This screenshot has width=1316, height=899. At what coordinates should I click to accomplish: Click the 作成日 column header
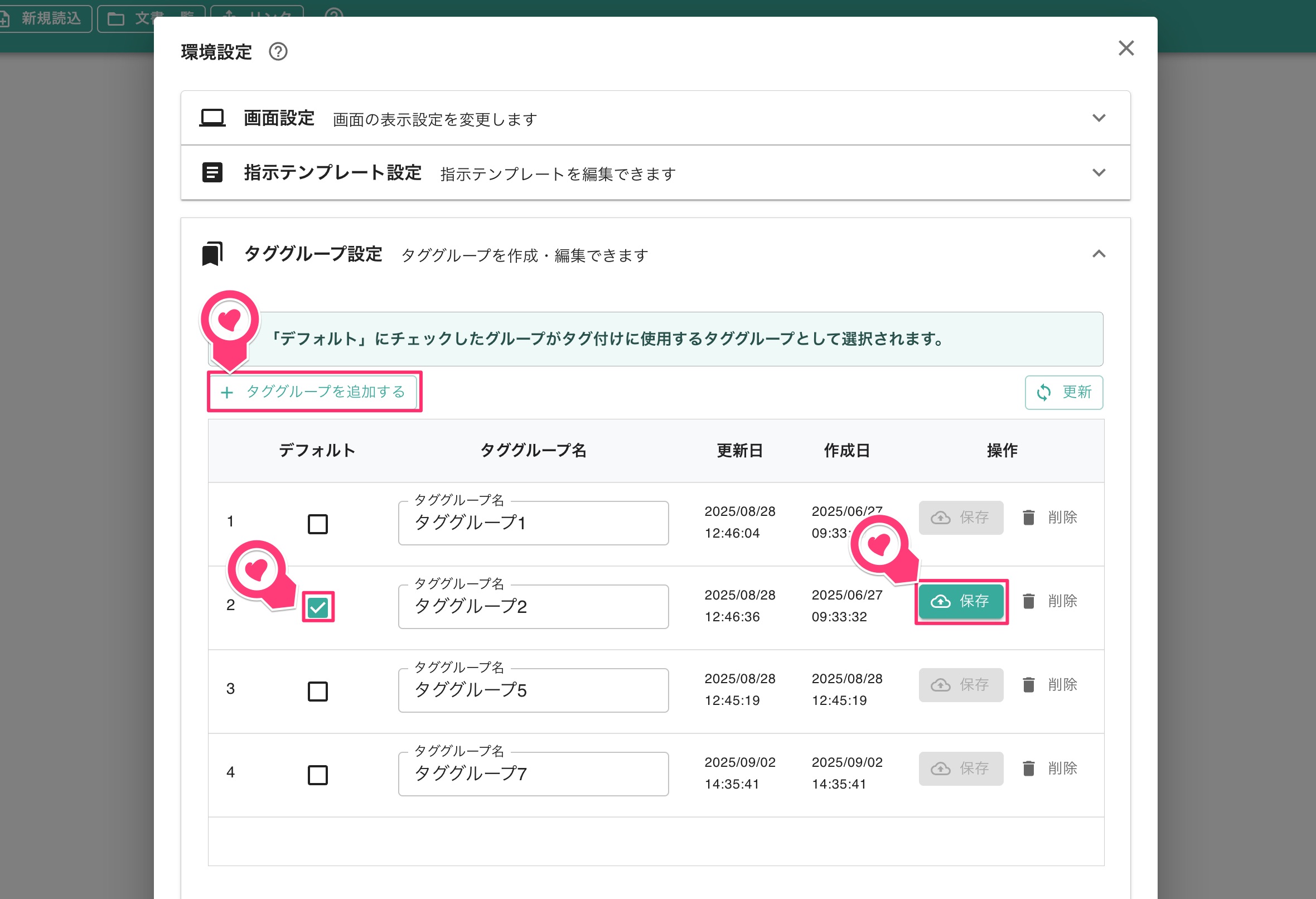[x=846, y=451]
